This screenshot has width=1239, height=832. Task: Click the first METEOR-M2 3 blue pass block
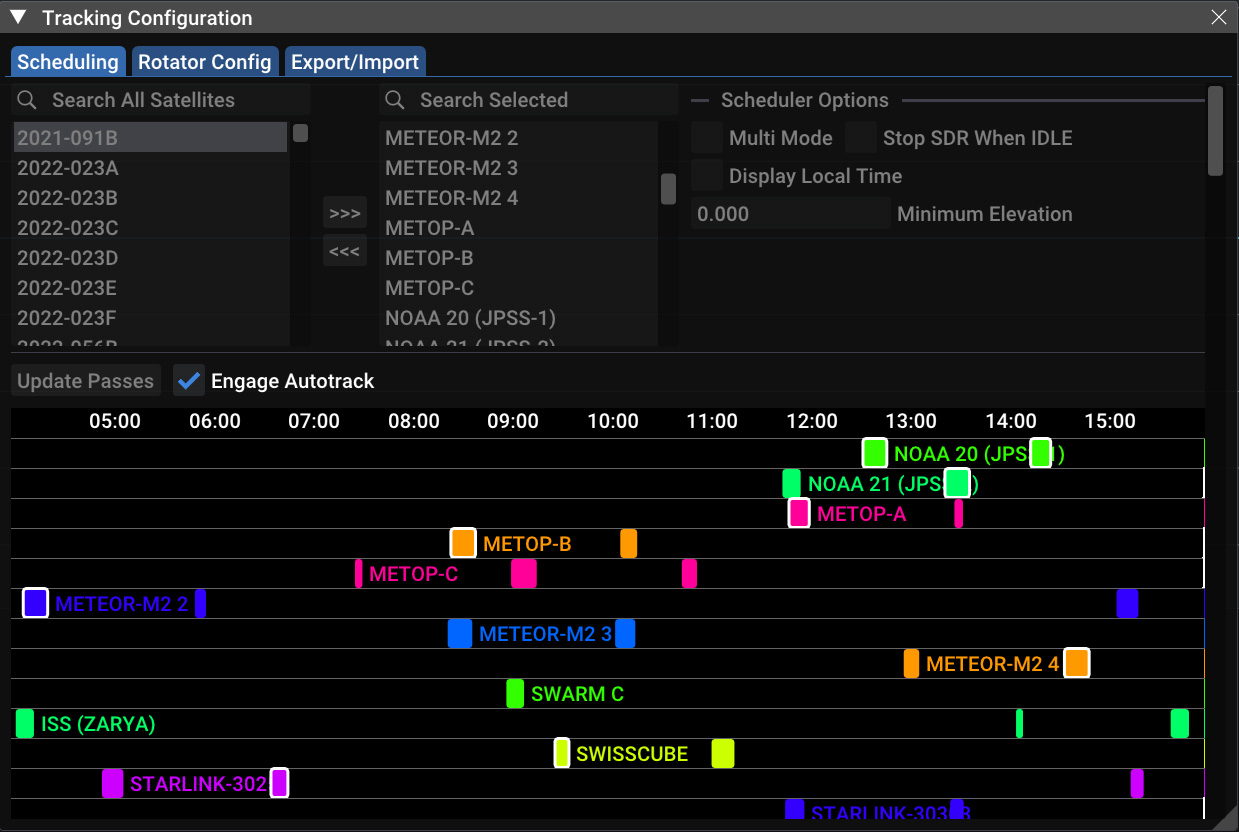coord(460,633)
